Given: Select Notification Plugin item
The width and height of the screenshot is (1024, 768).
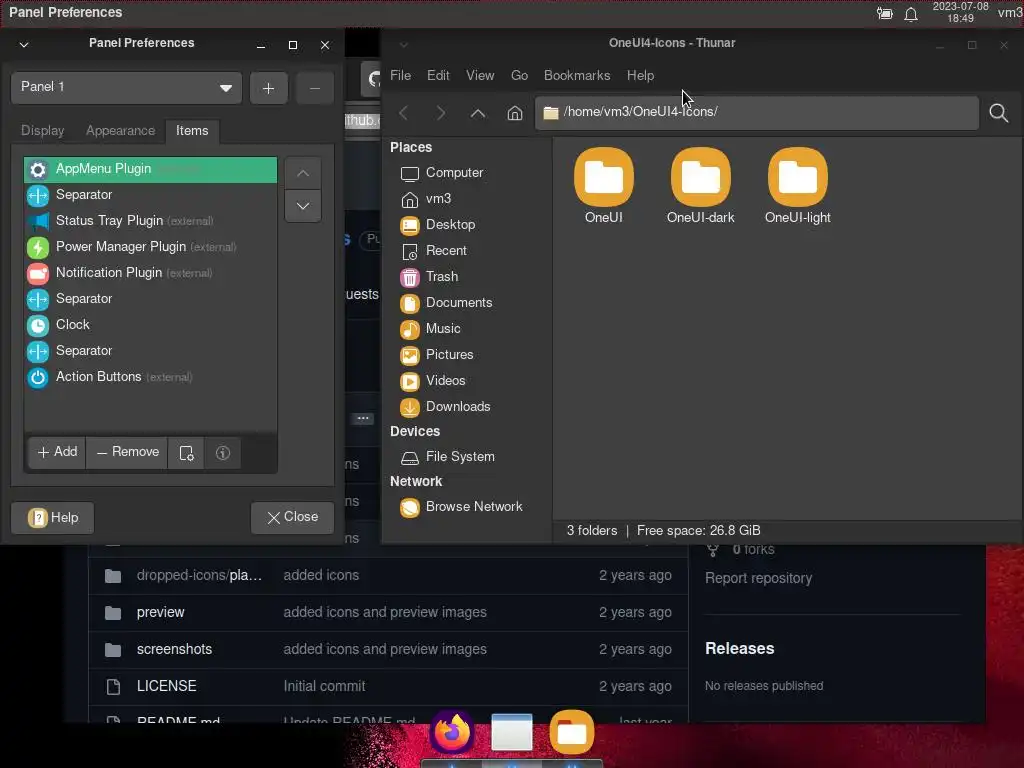Looking at the screenshot, I should tap(150, 273).
